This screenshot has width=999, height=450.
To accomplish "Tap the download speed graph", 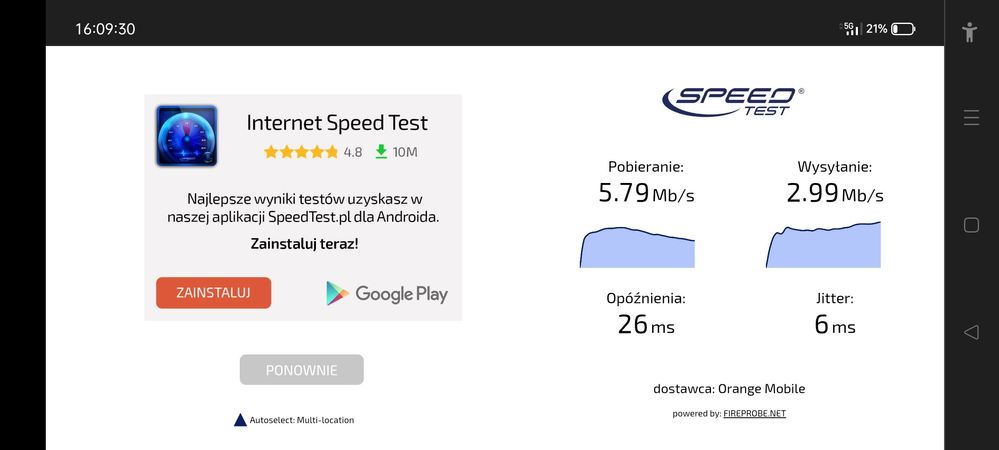I will [637, 247].
